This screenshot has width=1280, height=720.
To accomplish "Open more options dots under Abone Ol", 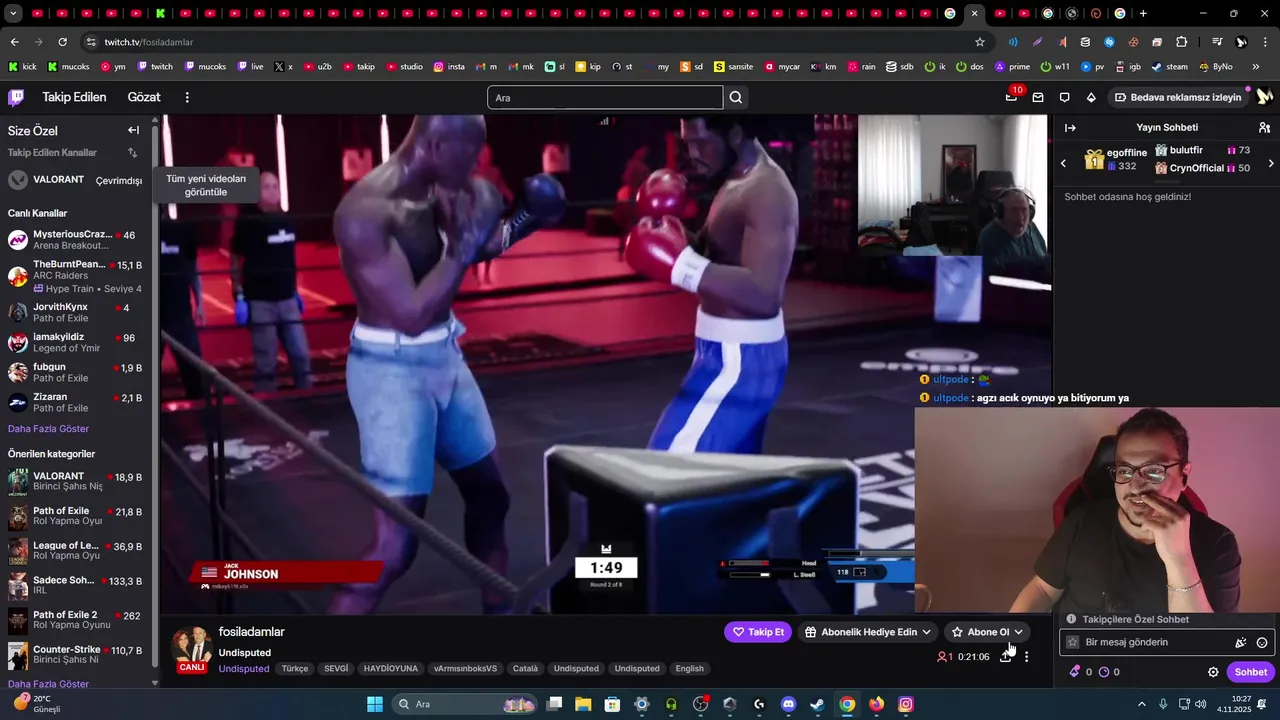I will [x=1026, y=657].
